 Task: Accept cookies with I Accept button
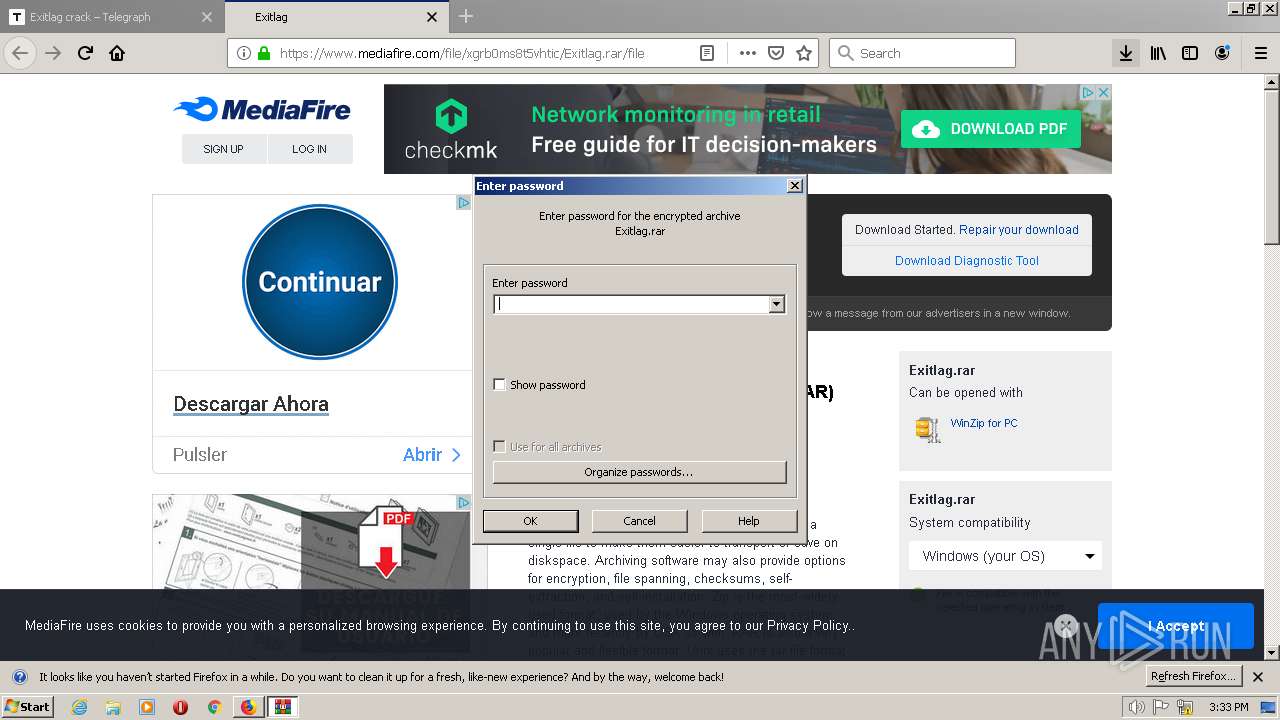(1176, 626)
